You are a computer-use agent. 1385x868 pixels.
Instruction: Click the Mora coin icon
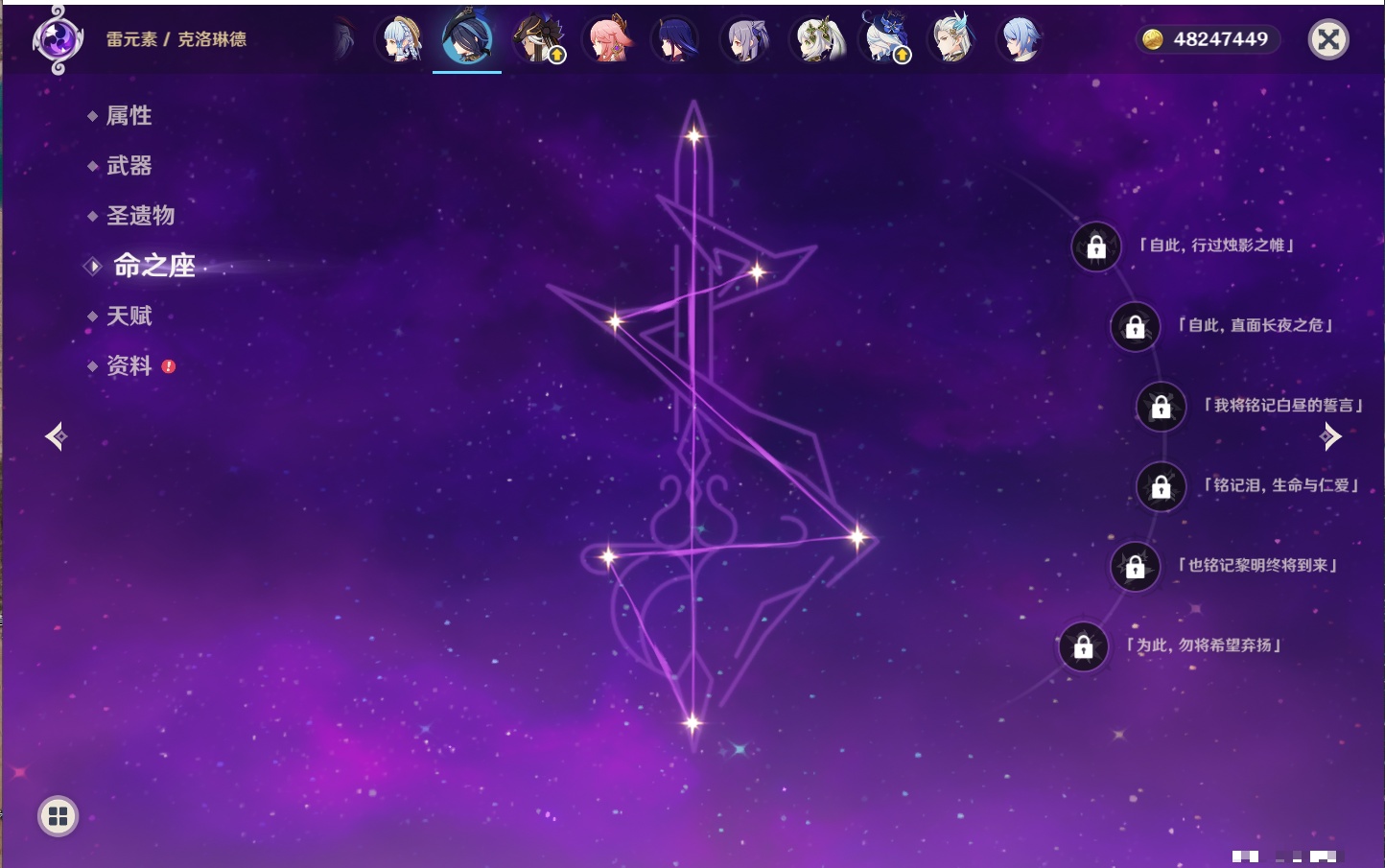coord(1153,39)
